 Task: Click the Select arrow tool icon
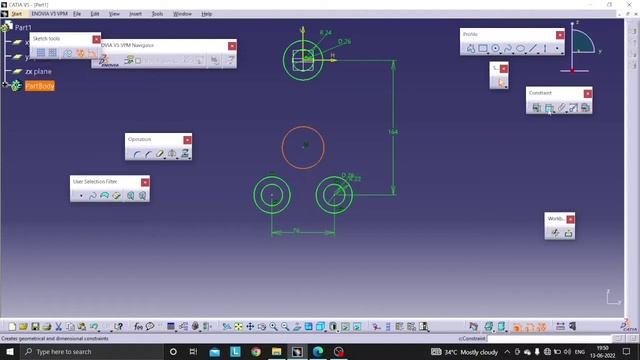501,83
